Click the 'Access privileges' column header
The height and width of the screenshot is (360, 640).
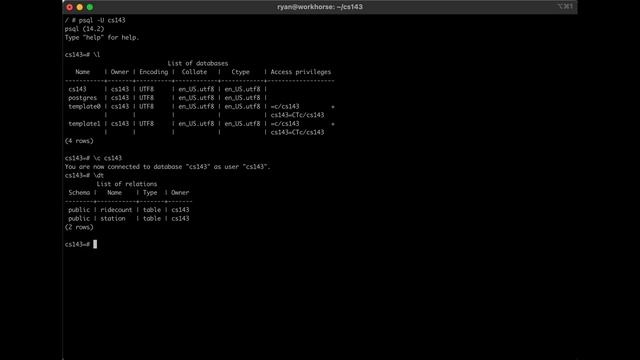coord(301,72)
